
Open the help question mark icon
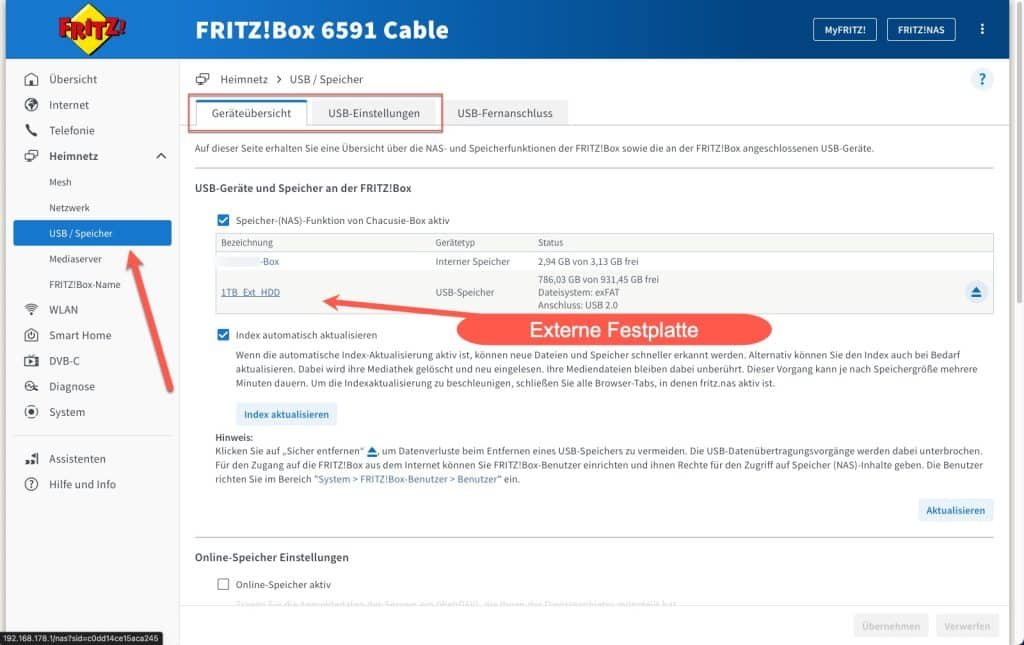[x=981, y=80]
